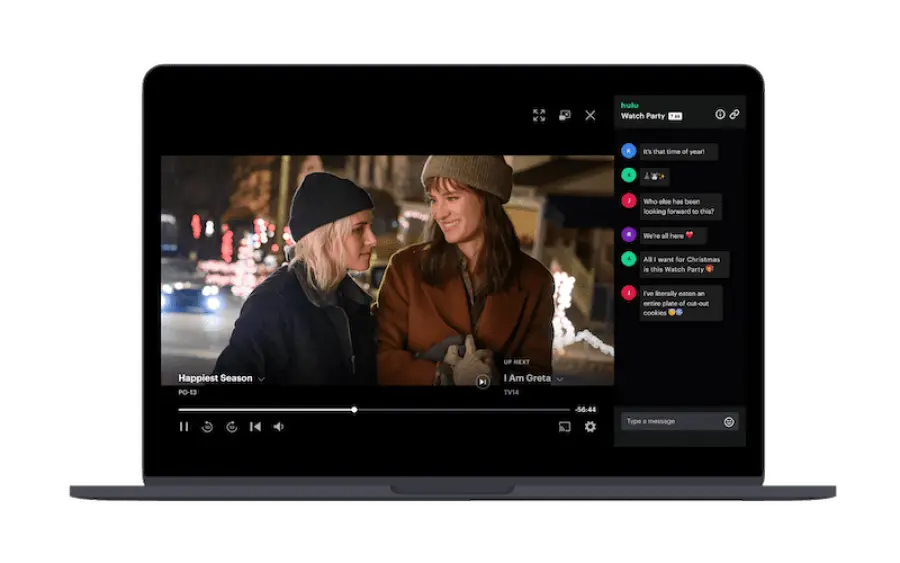Click message "All I want for Christmas"
Image resolution: width=900 pixels, height=563 pixels.
(684, 265)
